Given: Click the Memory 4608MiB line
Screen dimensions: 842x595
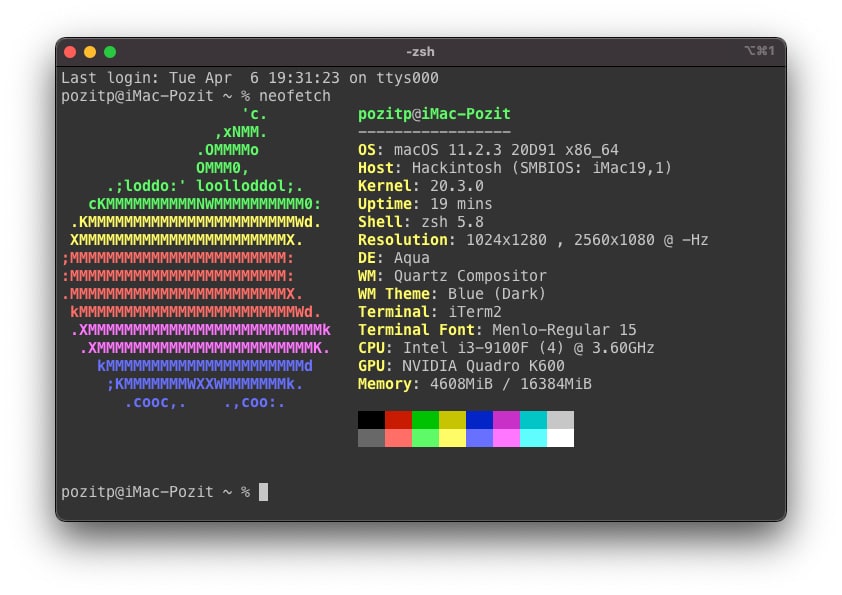Looking at the screenshot, I should [475, 384].
